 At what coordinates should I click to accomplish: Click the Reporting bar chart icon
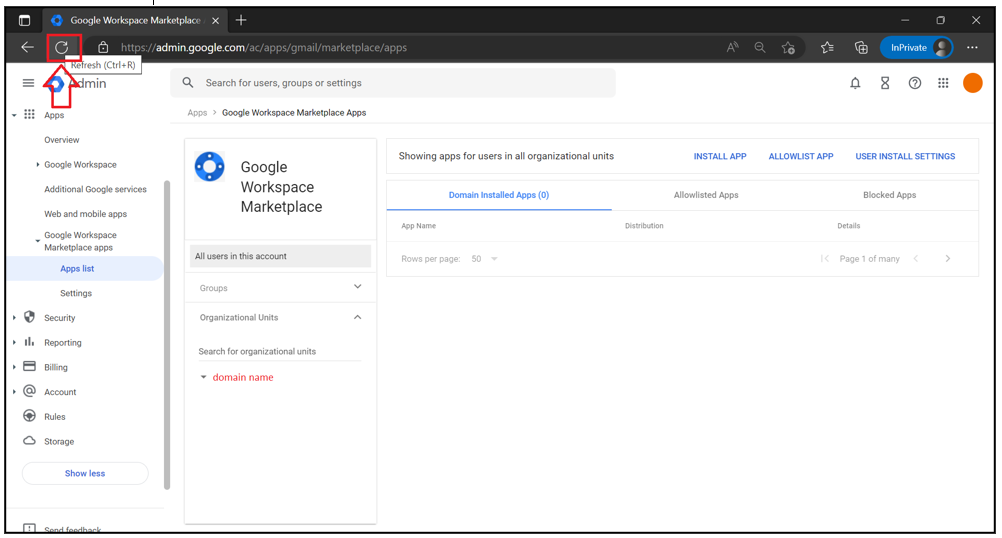pos(29,342)
